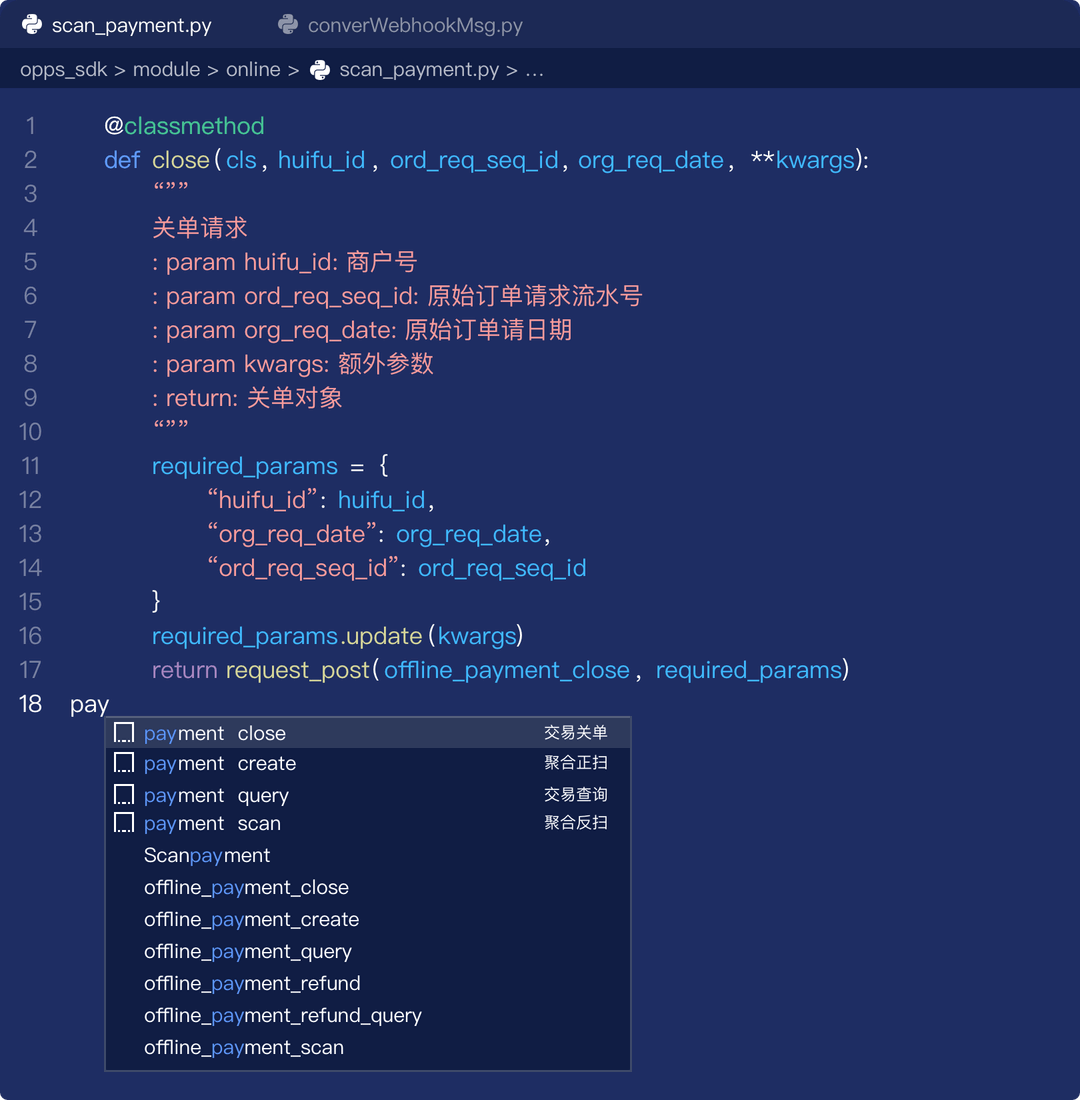
Task: Click line number 11 in gutter
Action: pos(31,466)
